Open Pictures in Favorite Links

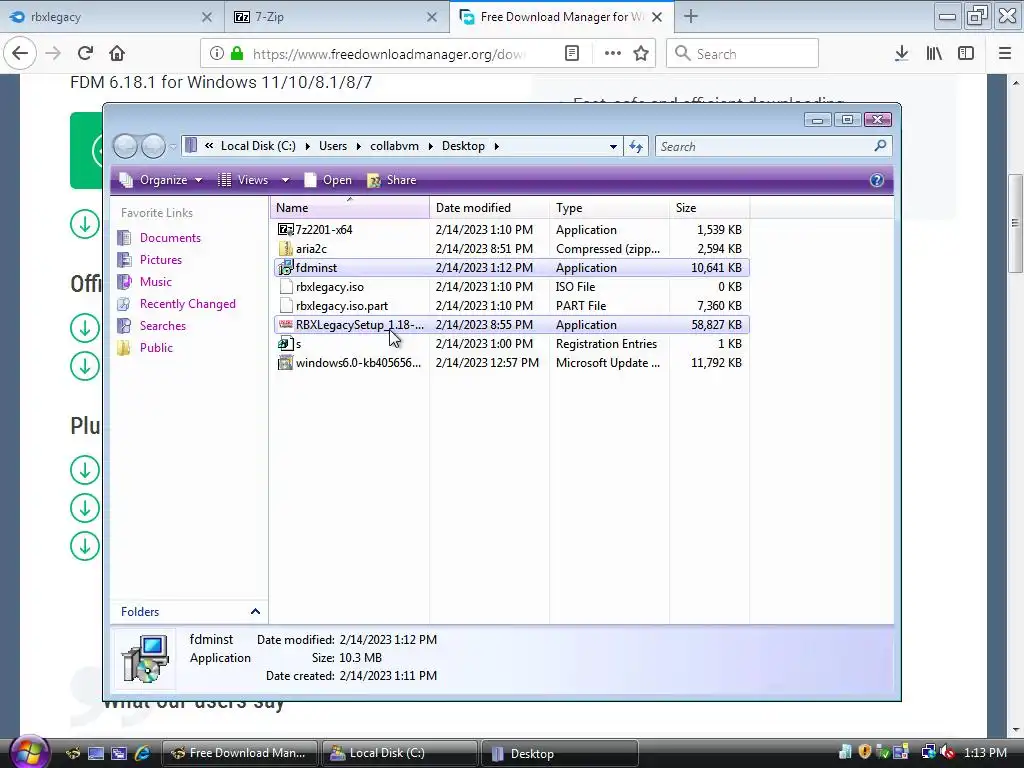click(161, 260)
